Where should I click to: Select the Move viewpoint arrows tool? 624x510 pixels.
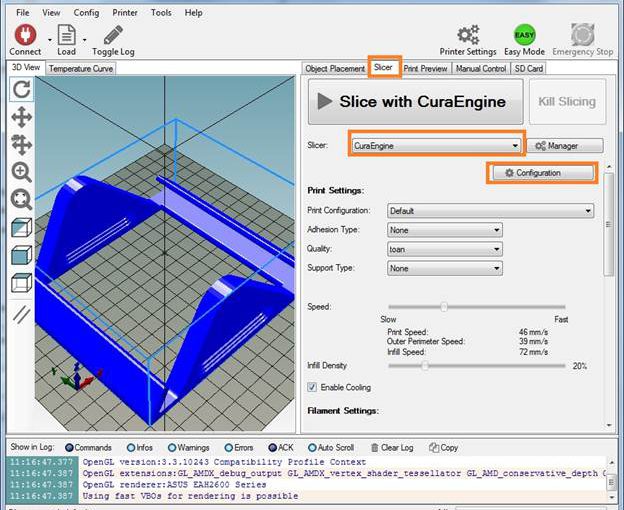tap(21, 117)
